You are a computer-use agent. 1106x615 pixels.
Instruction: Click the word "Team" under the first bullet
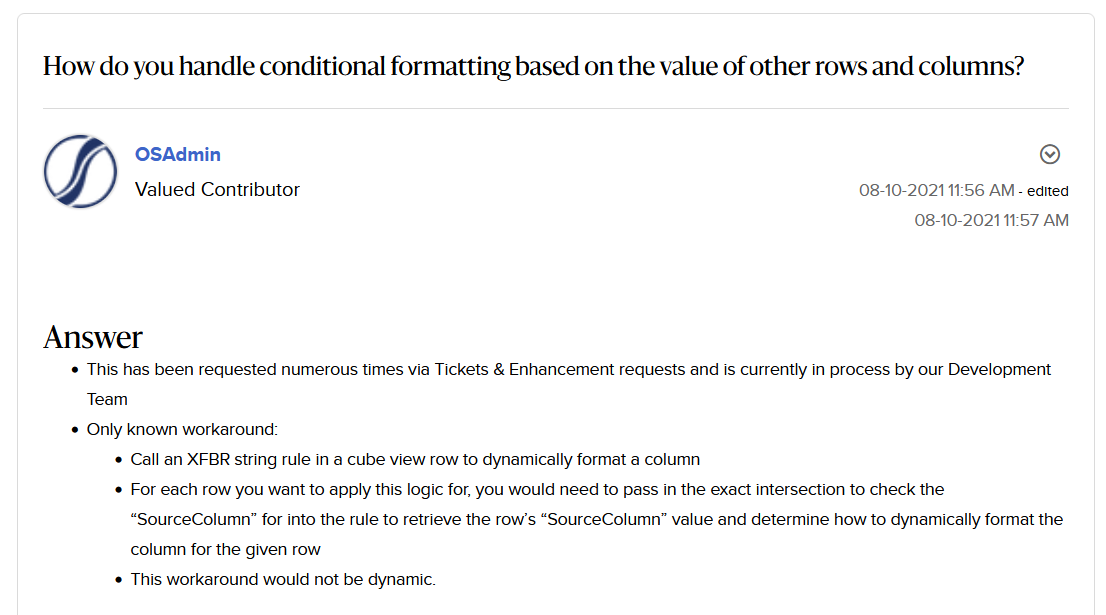pyautogui.click(x=107, y=399)
